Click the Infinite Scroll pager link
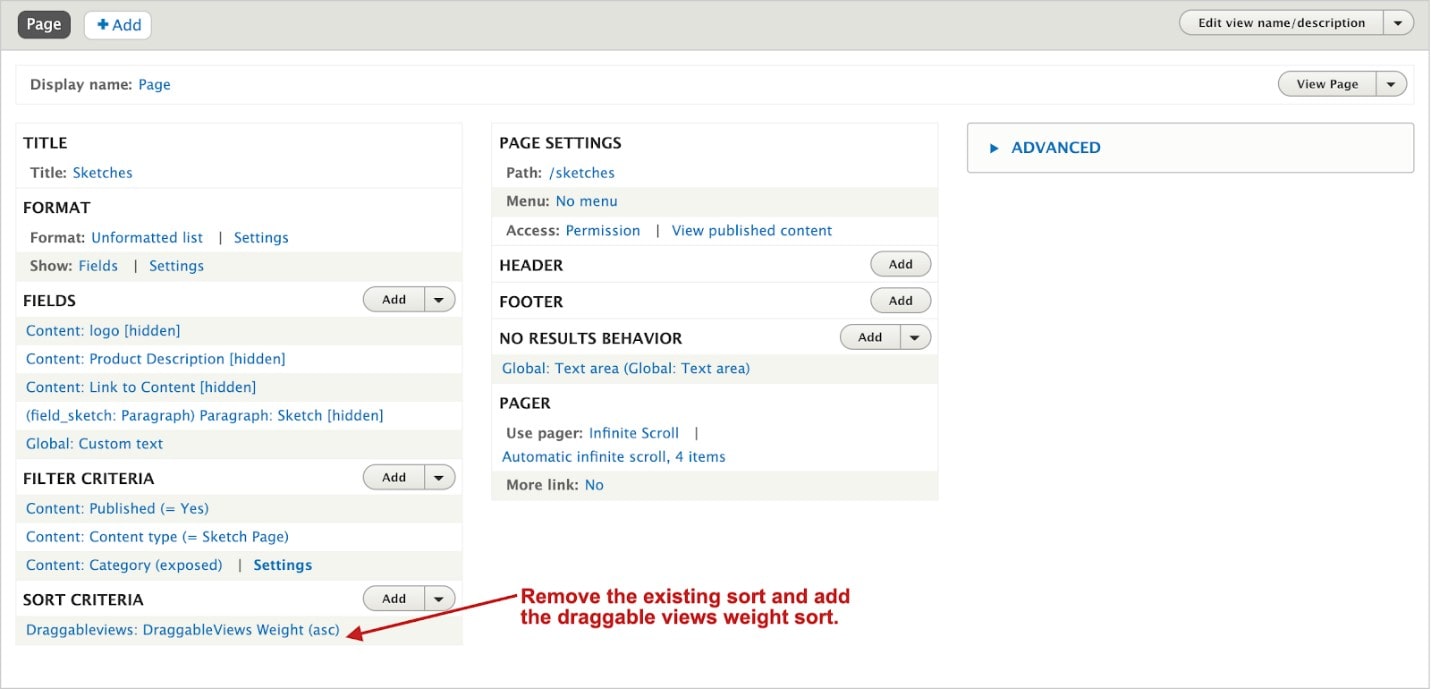This screenshot has width=1431, height=689. [x=634, y=434]
